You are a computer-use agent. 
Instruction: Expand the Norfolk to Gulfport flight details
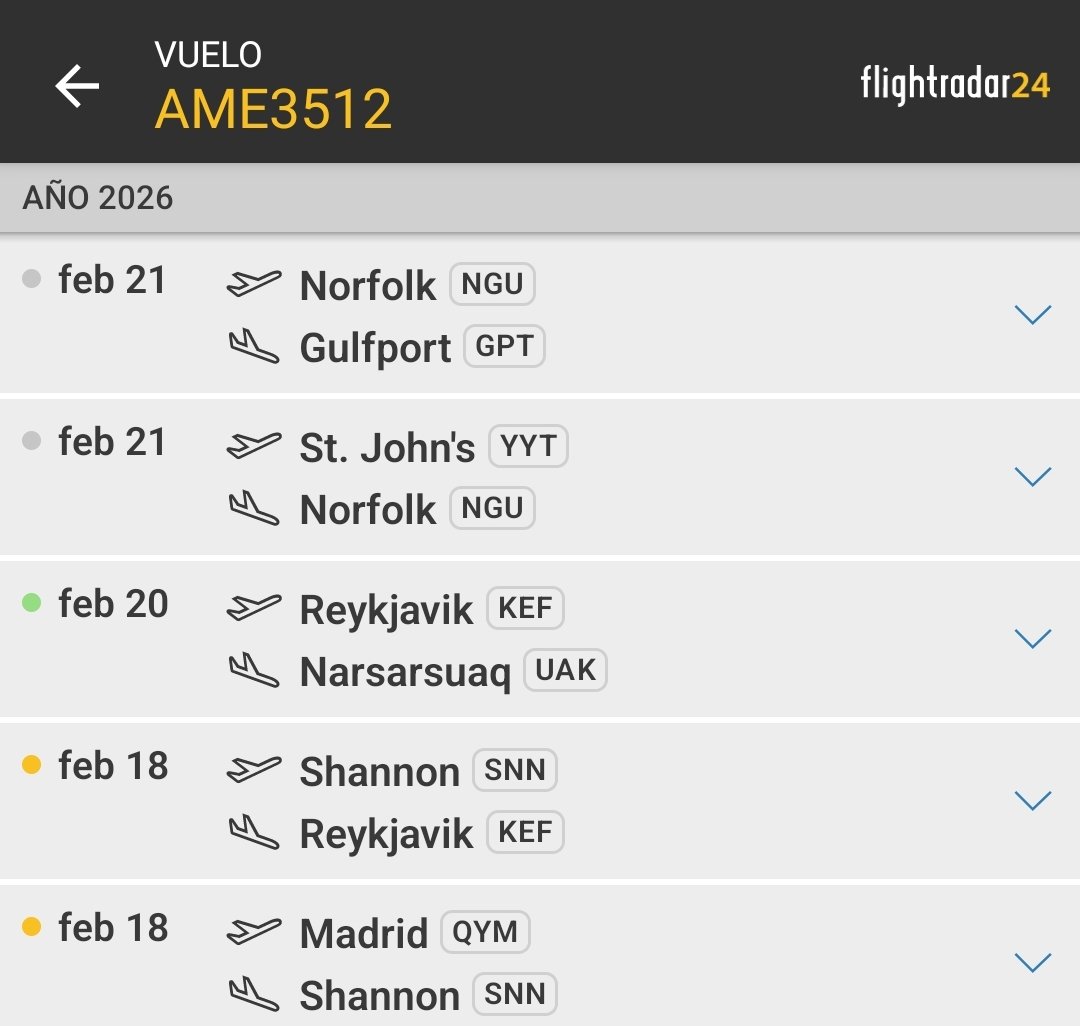pyautogui.click(x=1032, y=315)
